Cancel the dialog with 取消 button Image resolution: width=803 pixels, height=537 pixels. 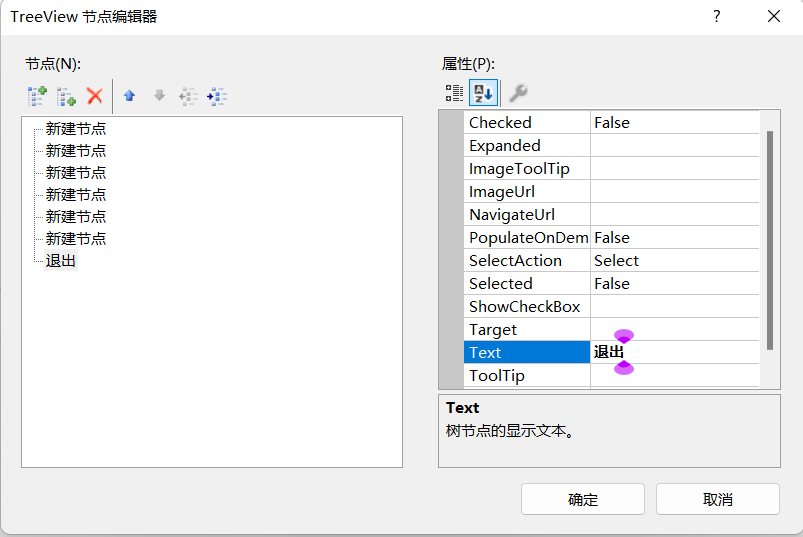tap(717, 499)
